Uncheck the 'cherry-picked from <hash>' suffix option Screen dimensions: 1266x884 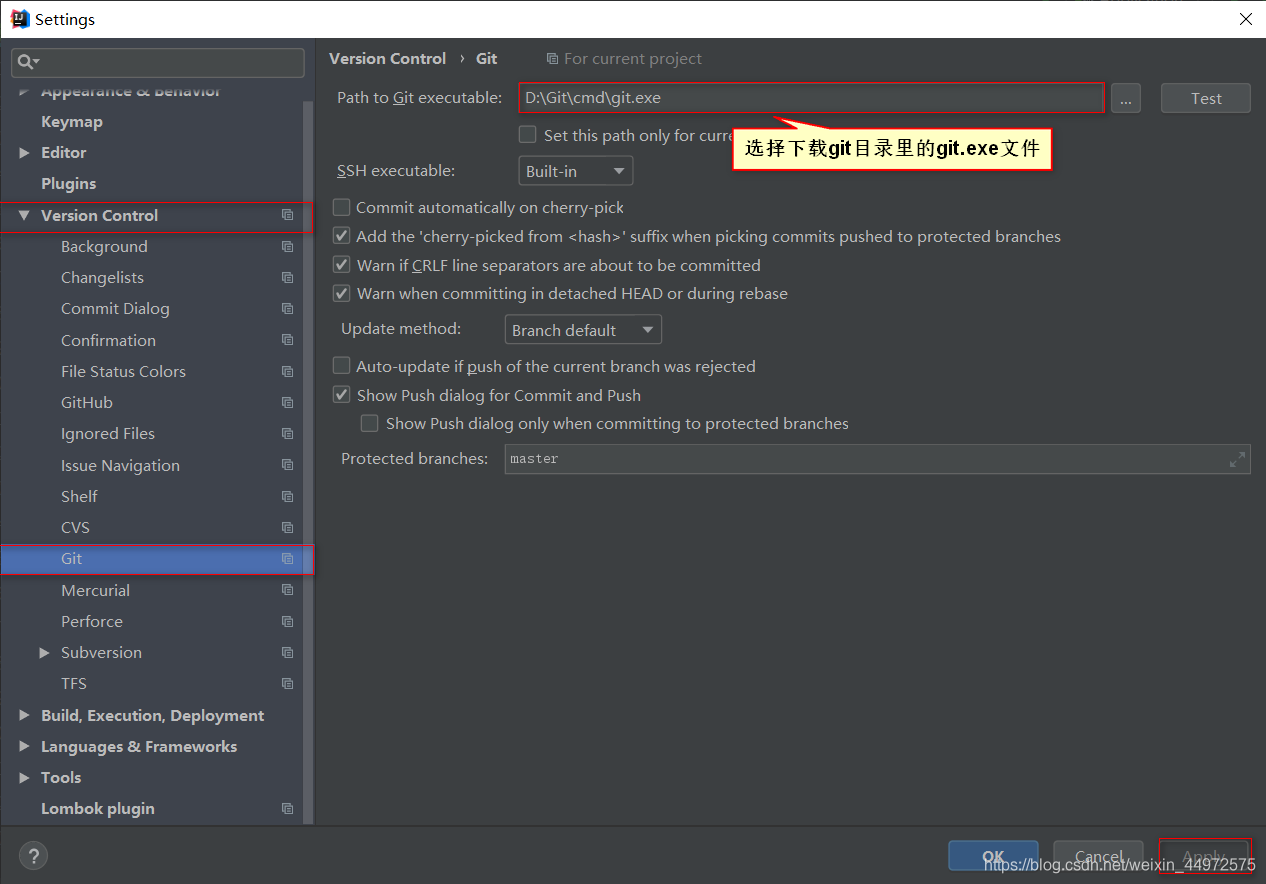341,236
